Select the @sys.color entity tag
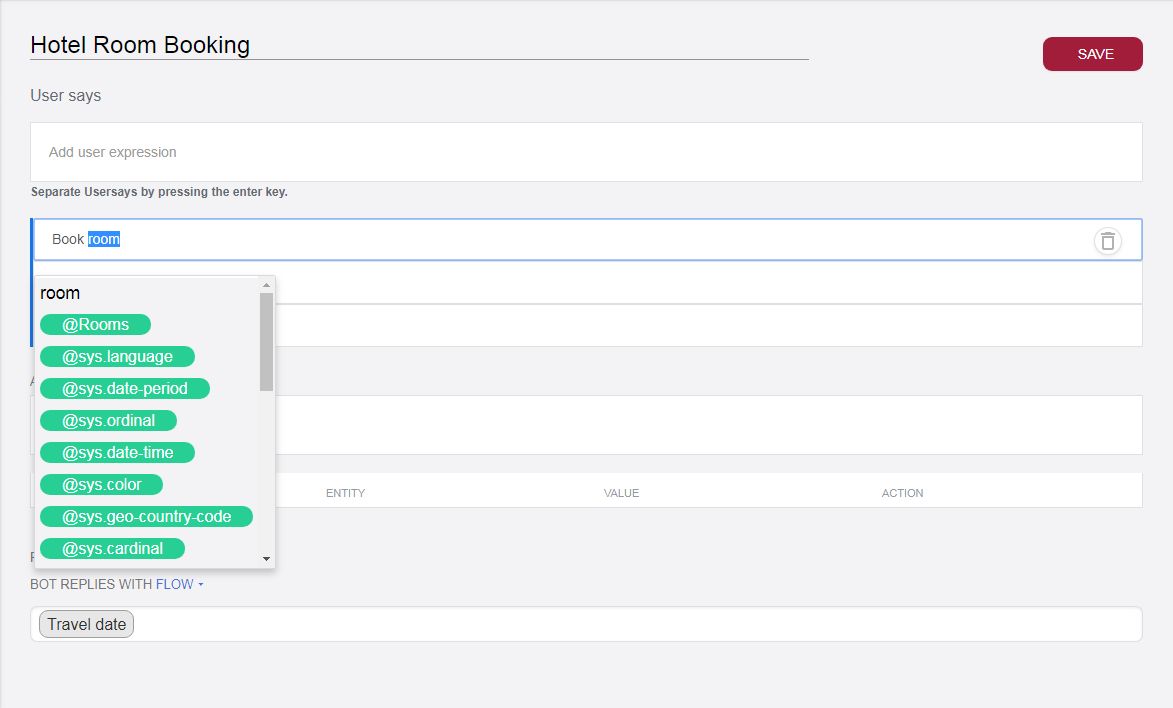This screenshot has height=708, width=1173. (x=101, y=484)
